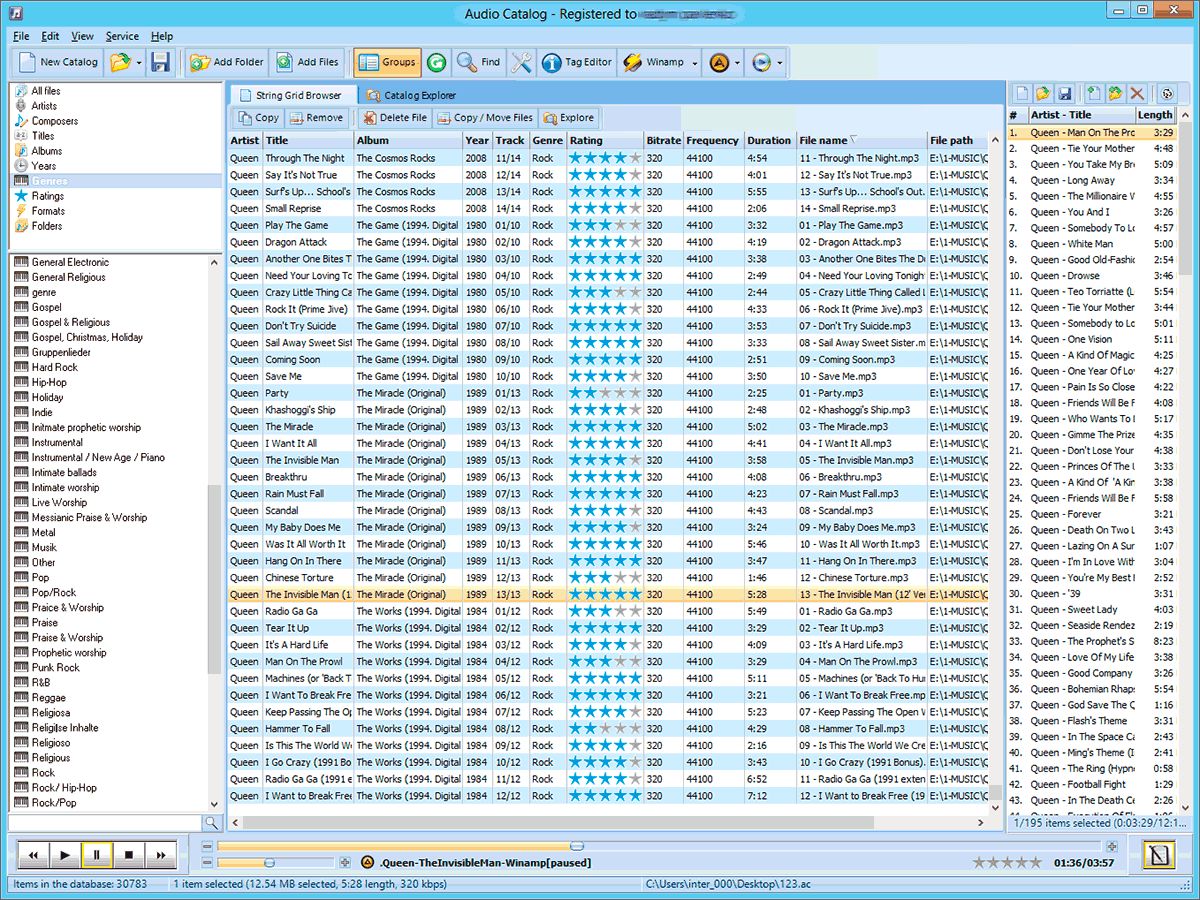Create a New Catalog
Viewport: 1200px width, 900px height.
58,62
